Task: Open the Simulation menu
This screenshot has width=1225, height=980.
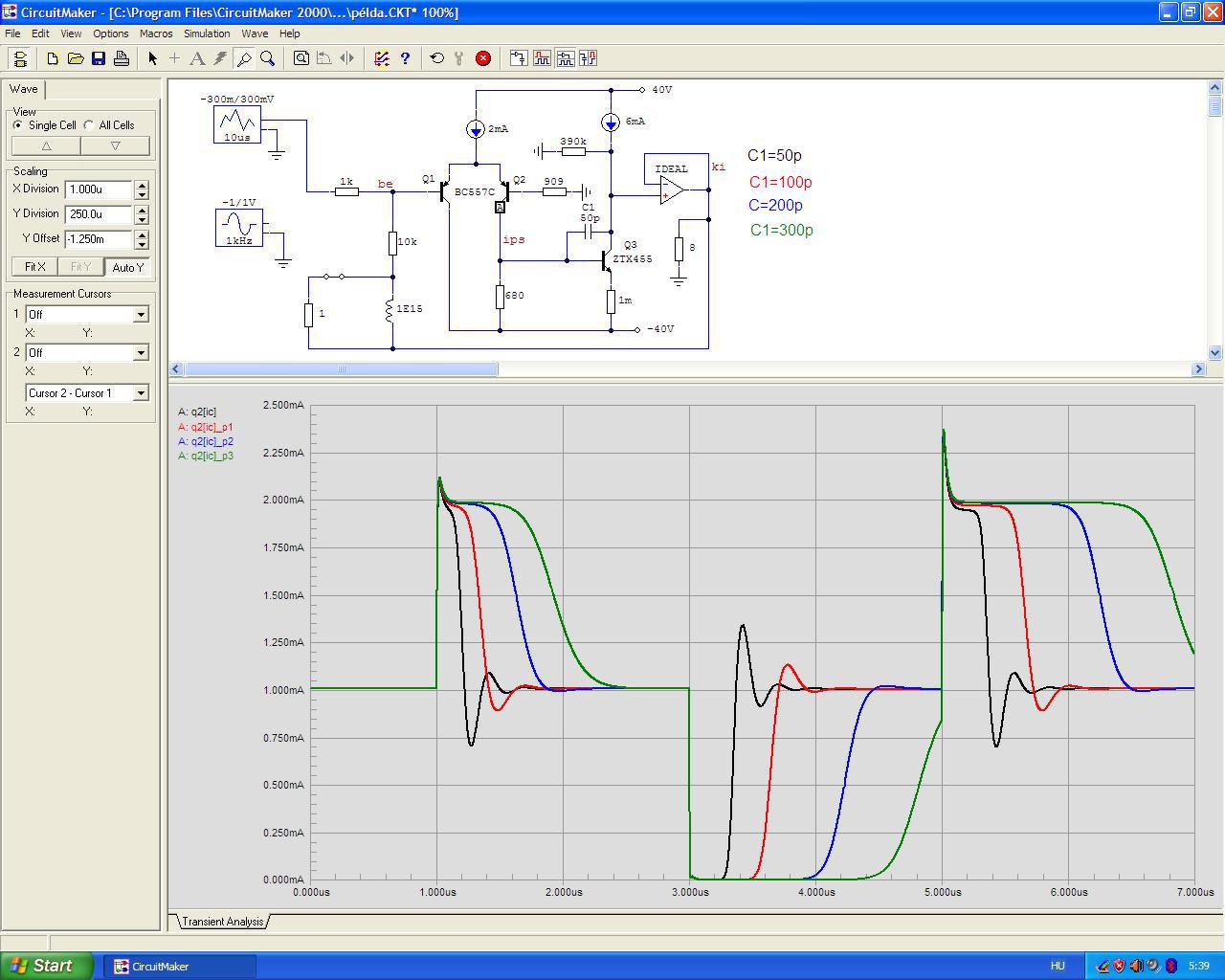Action: tap(207, 33)
